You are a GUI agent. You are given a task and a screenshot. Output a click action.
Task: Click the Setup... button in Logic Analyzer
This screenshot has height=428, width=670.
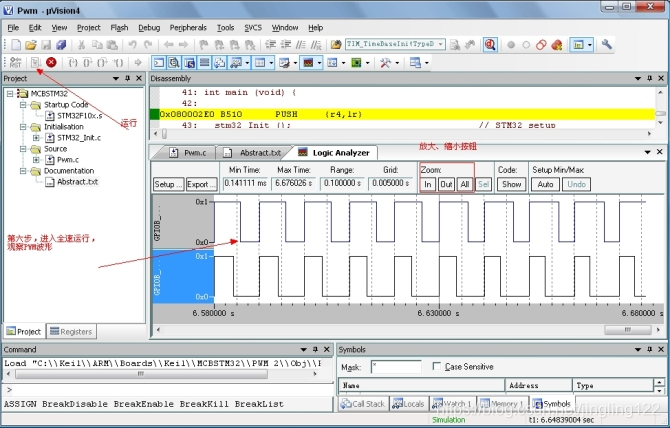[x=168, y=184]
